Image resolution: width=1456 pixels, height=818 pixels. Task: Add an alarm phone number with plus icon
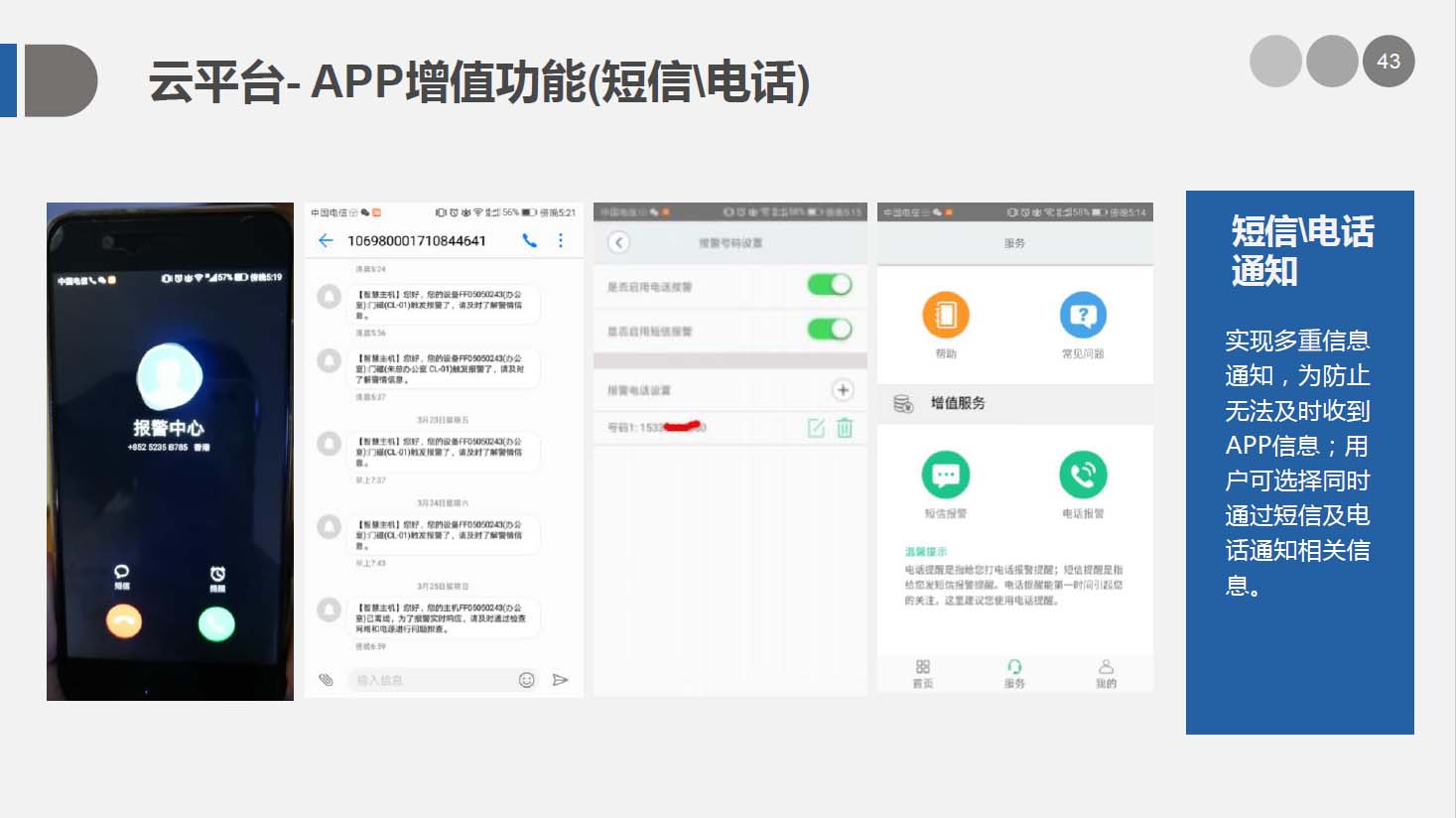coord(843,390)
